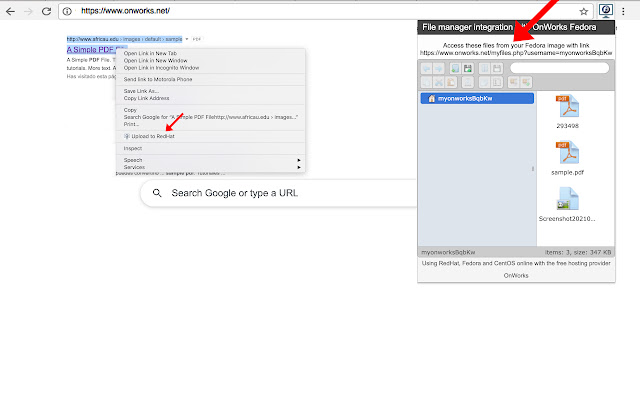Screen dimensions: 640x400
Task: Click the paste clipboard icon
Action: (x=451, y=82)
